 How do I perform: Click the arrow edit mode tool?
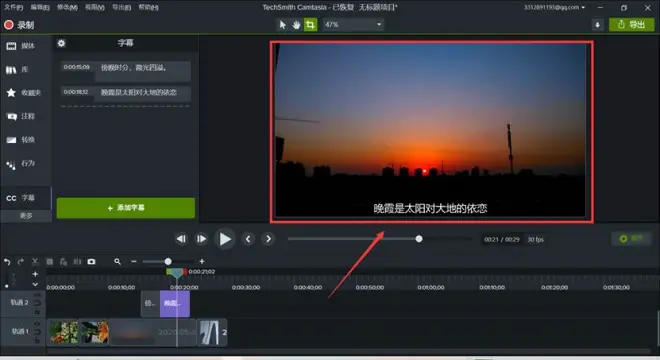tap(282, 25)
